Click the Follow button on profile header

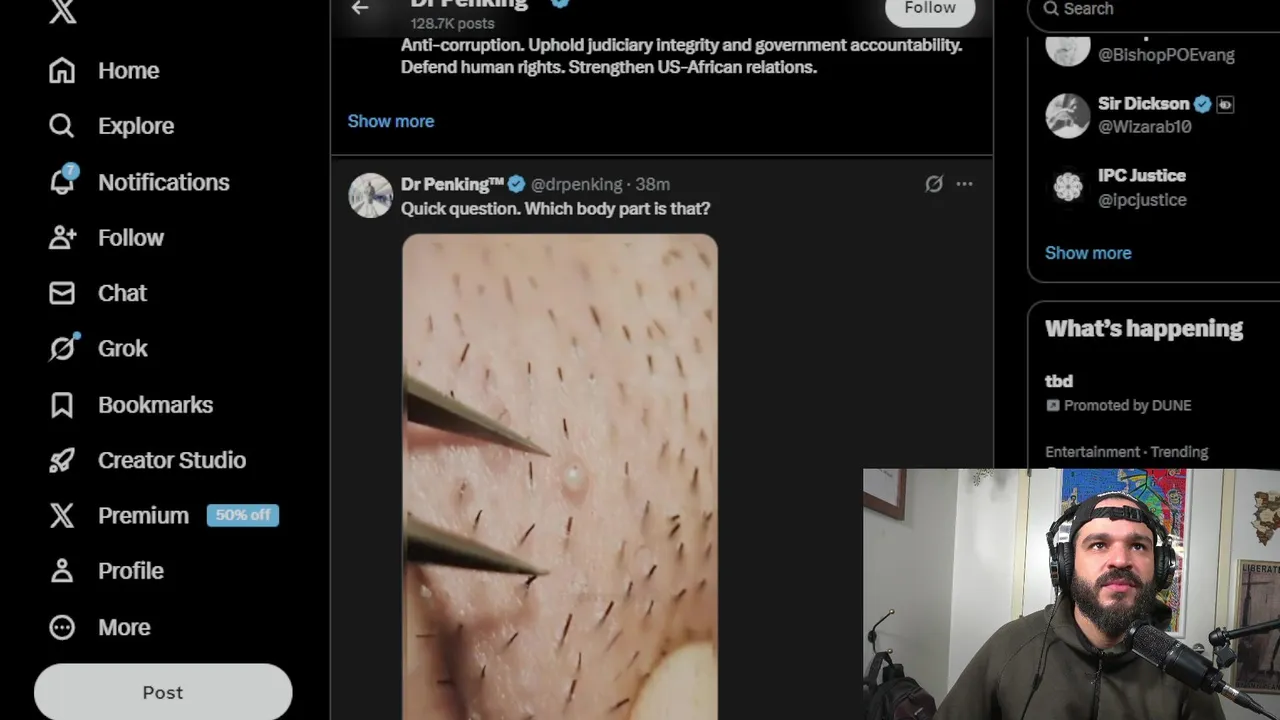(930, 8)
